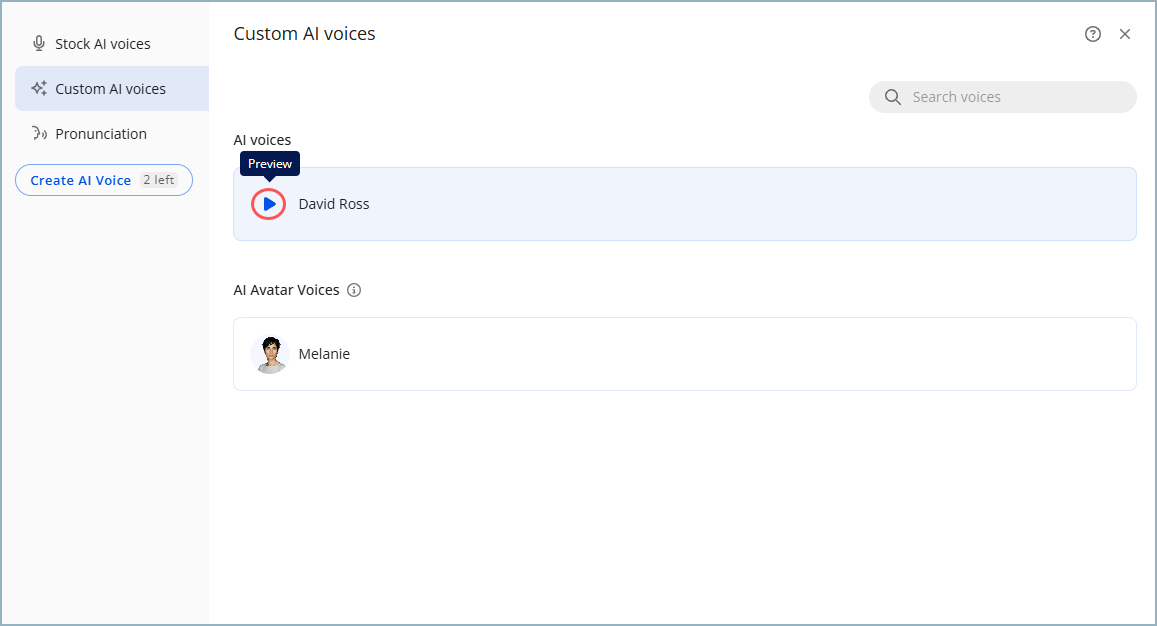Select the Custom AI voices tab label
Screen dimensions: 1157x626
[110, 89]
